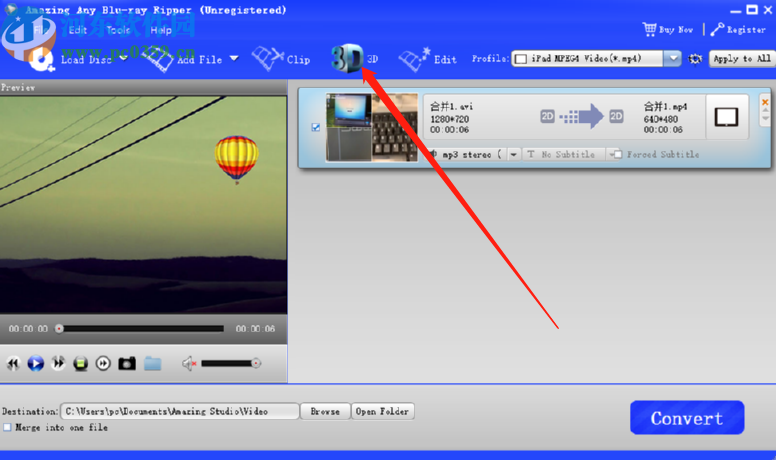Click the next frame step button
776x460 pixels.
pyautogui.click(x=103, y=364)
